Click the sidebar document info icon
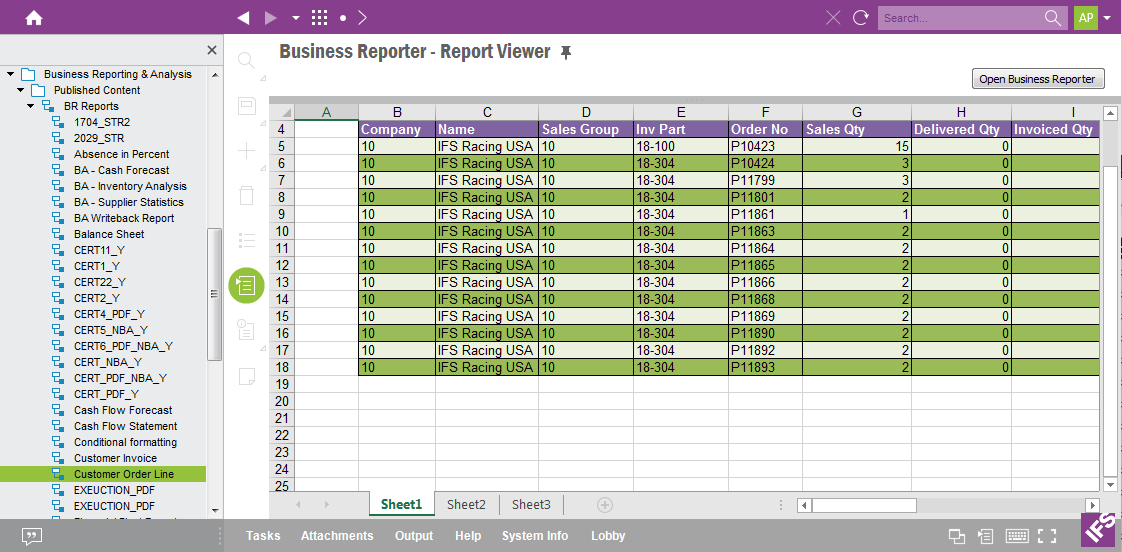This screenshot has height=552, width=1122. click(246, 329)
